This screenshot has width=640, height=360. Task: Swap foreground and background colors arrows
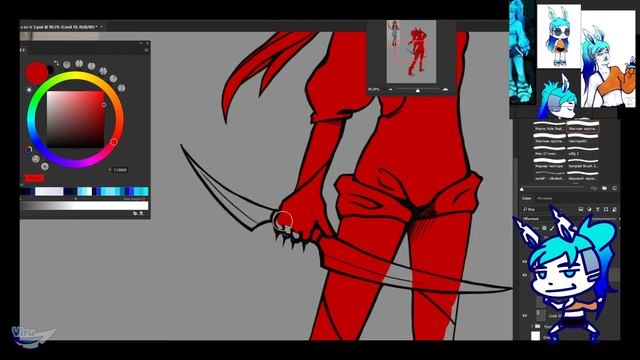56,63
